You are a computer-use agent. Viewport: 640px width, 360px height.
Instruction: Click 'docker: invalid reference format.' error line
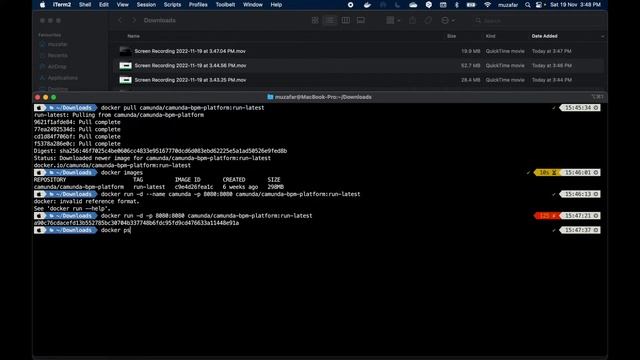87,202
